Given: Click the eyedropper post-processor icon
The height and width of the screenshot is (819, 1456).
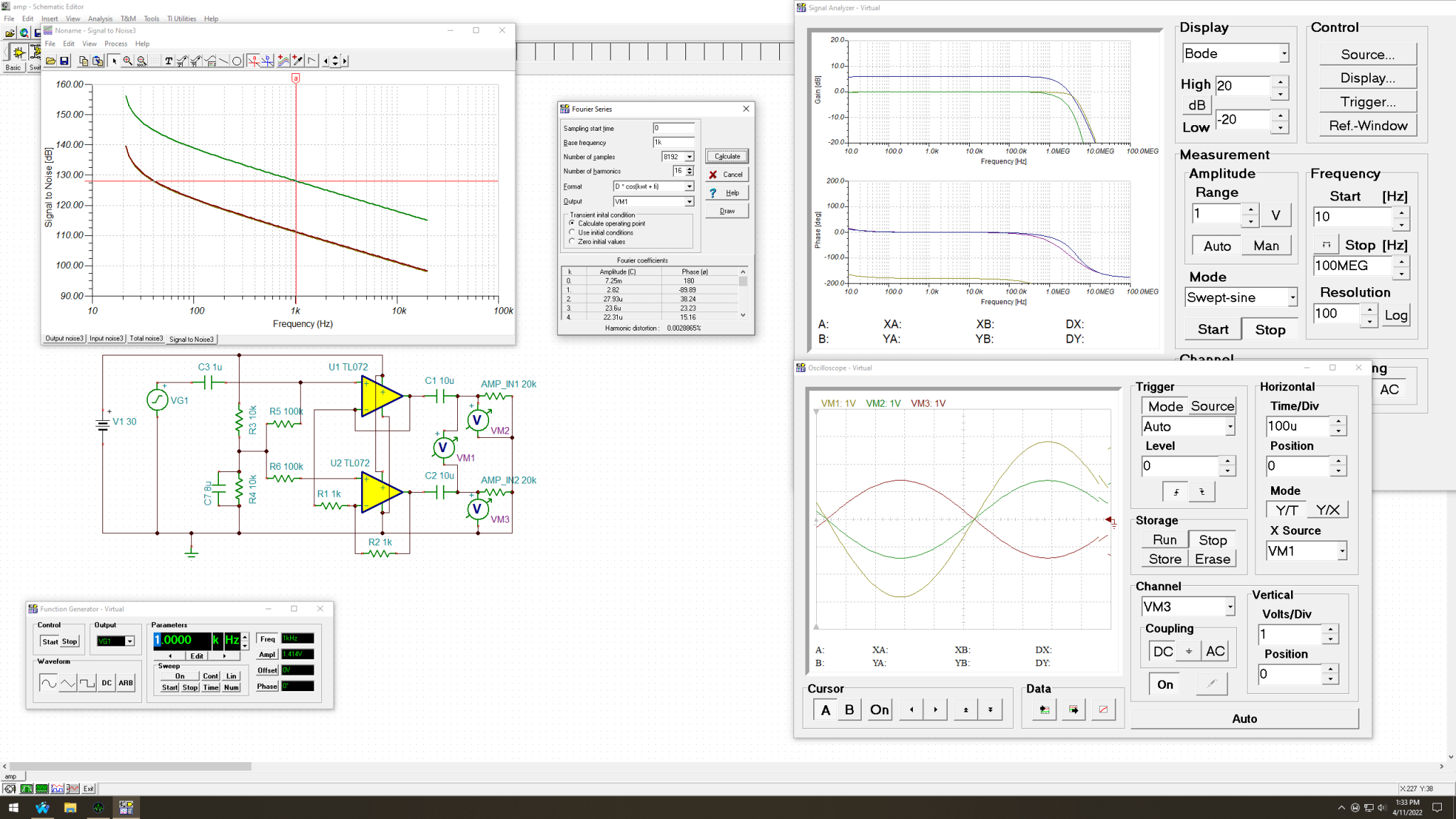Looking at the screenshot, I should 298,61.
